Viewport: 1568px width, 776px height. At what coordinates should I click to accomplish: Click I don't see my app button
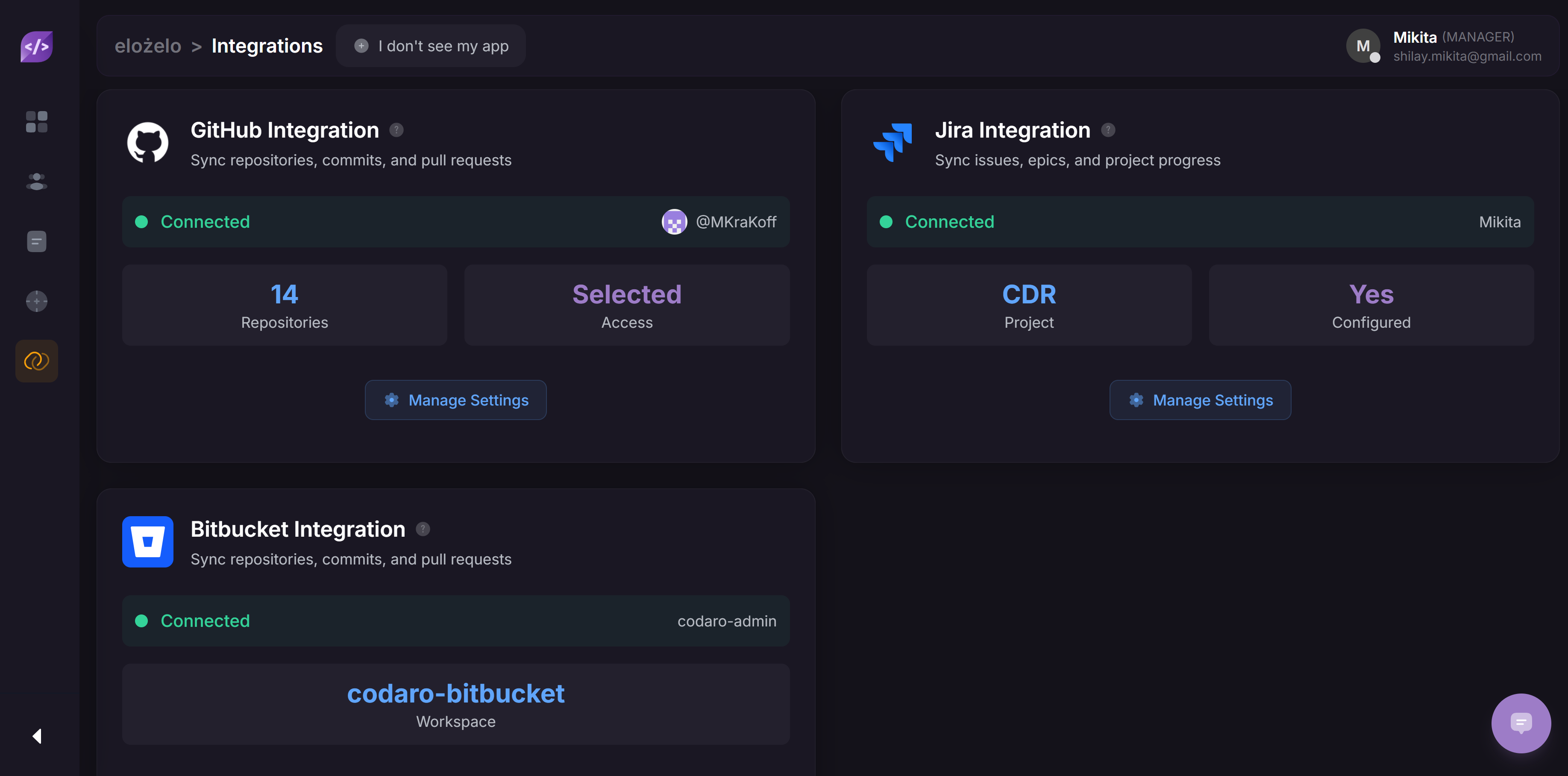[431, 46]
